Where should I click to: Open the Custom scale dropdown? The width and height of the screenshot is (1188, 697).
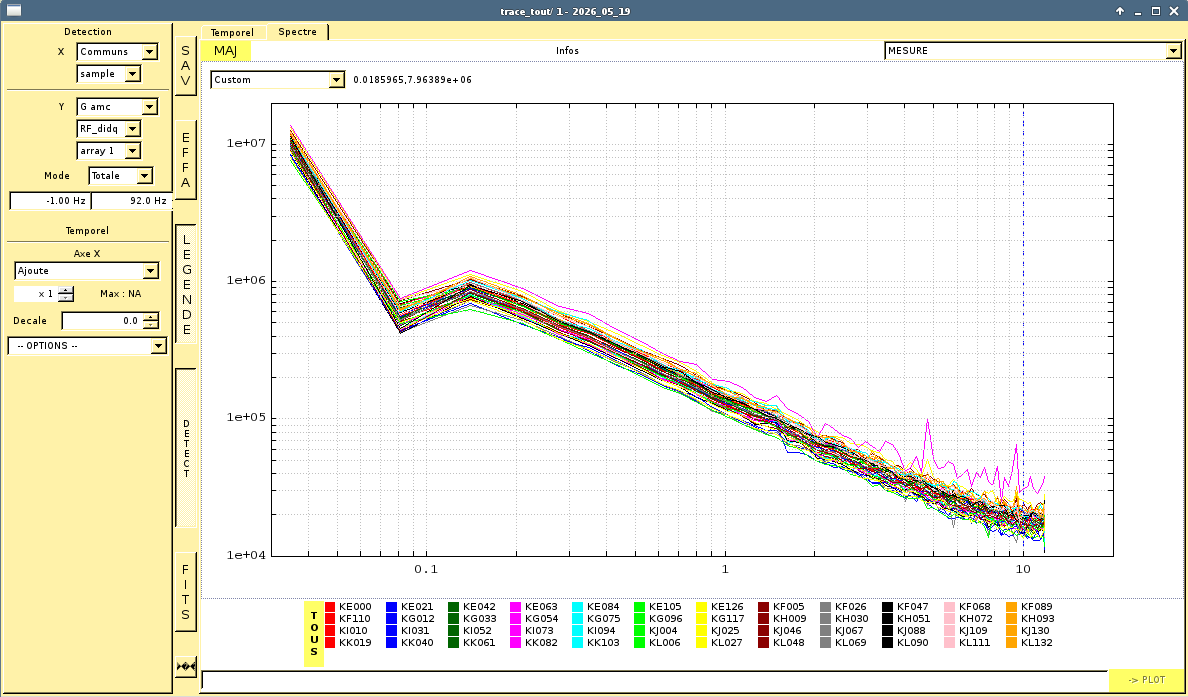click(277, 80)
